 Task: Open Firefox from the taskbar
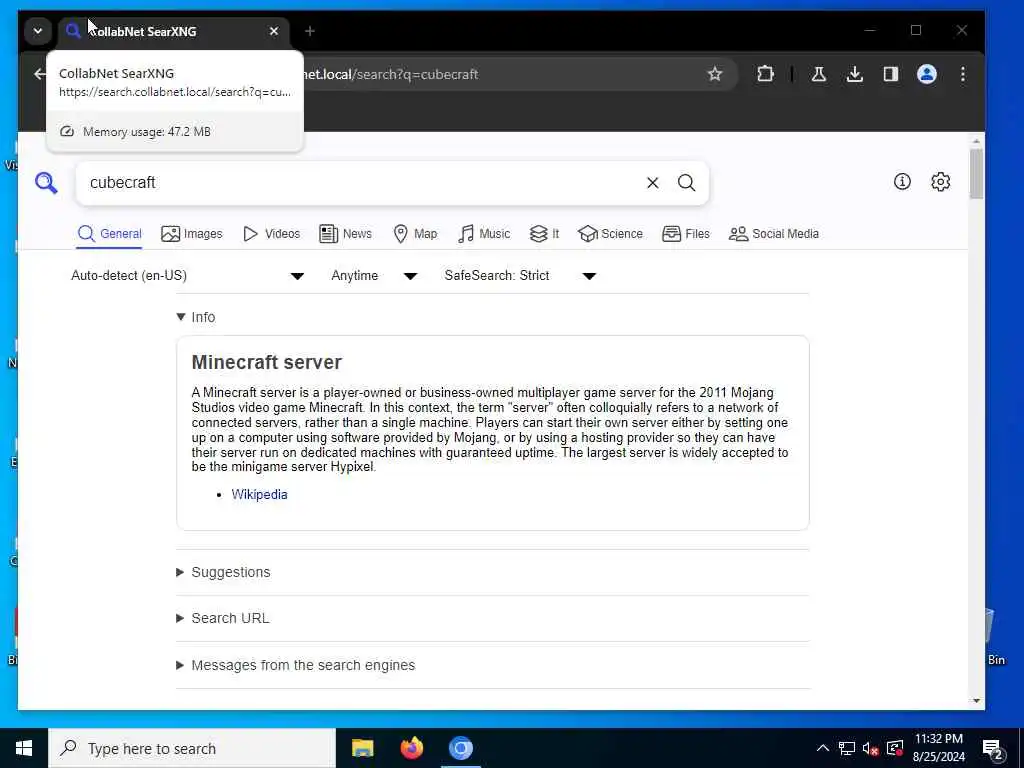(x=411, y=748)
